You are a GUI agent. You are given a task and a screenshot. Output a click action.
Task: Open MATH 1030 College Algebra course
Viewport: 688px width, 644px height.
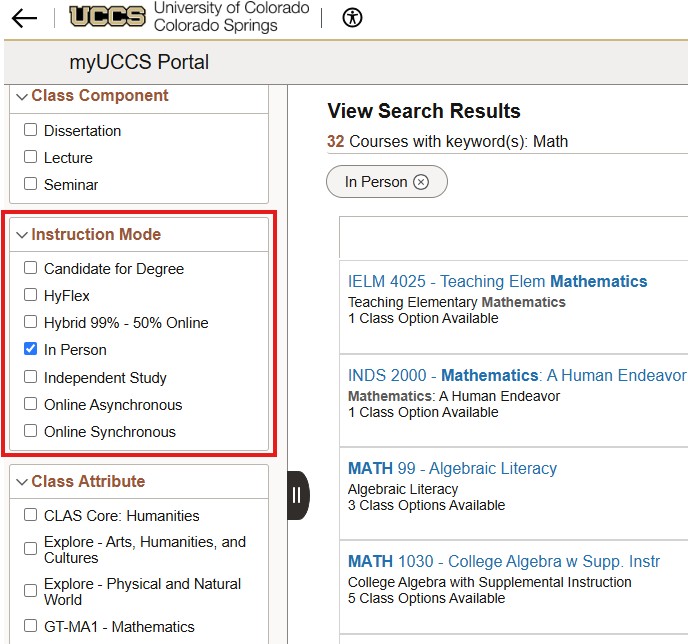[503, 562]
